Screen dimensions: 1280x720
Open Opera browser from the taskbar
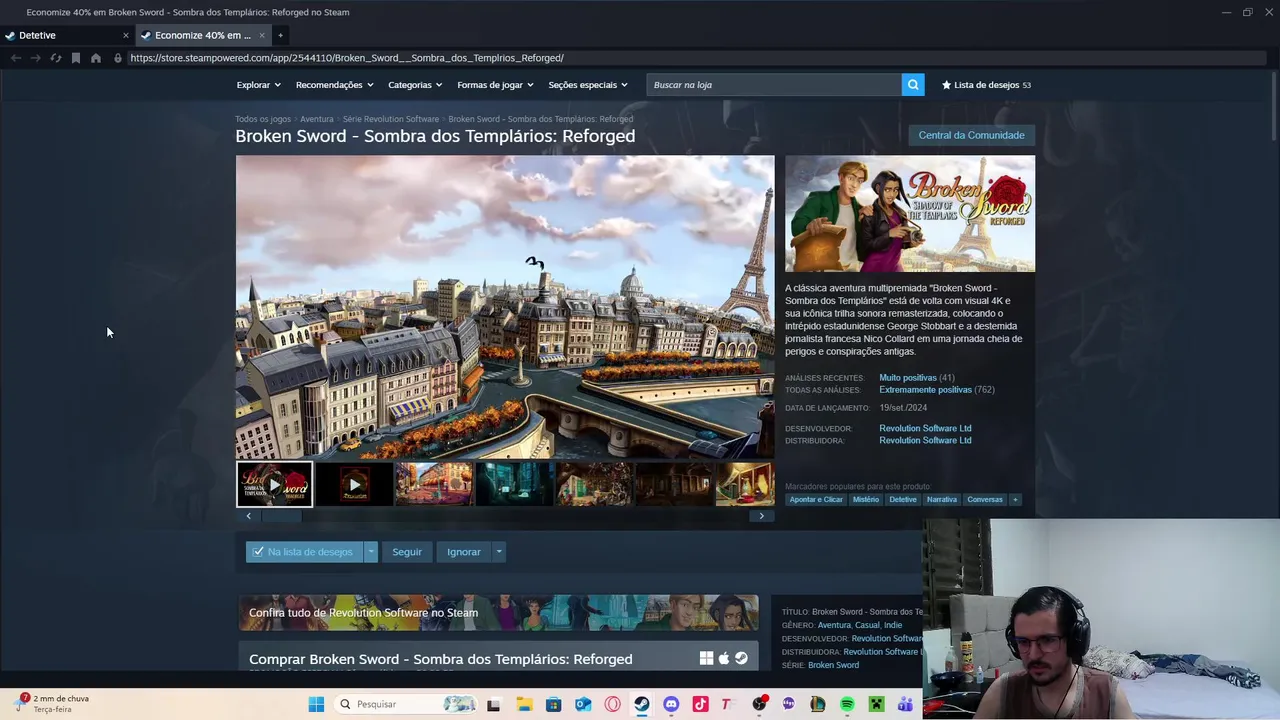tap(612, 704)
